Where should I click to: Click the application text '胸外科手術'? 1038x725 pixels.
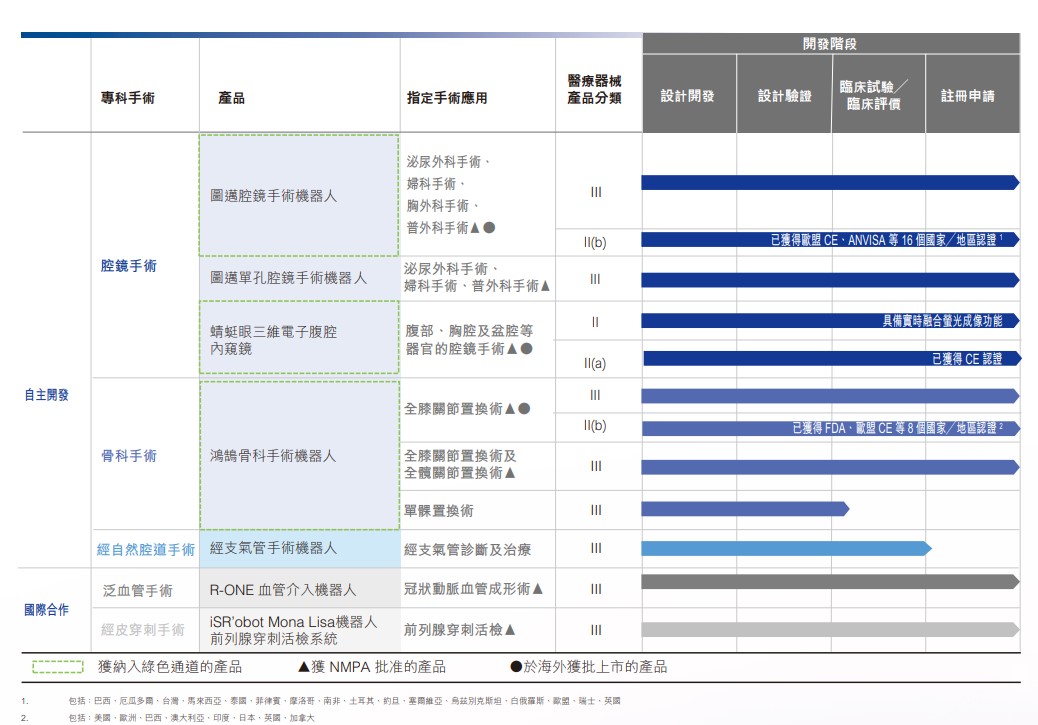click(x=438, y=206)
